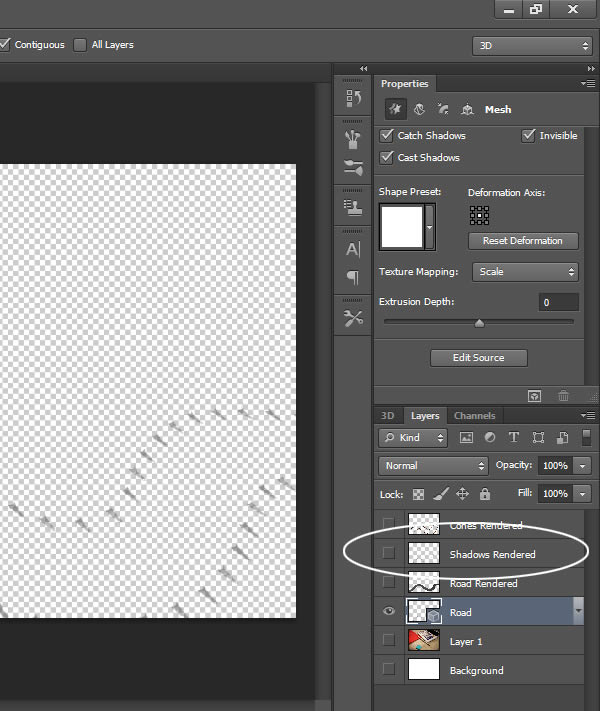This screenshot has width=600, height=711.
Task: Uncheck the Invisible checkbox
Action: [528, 136]
